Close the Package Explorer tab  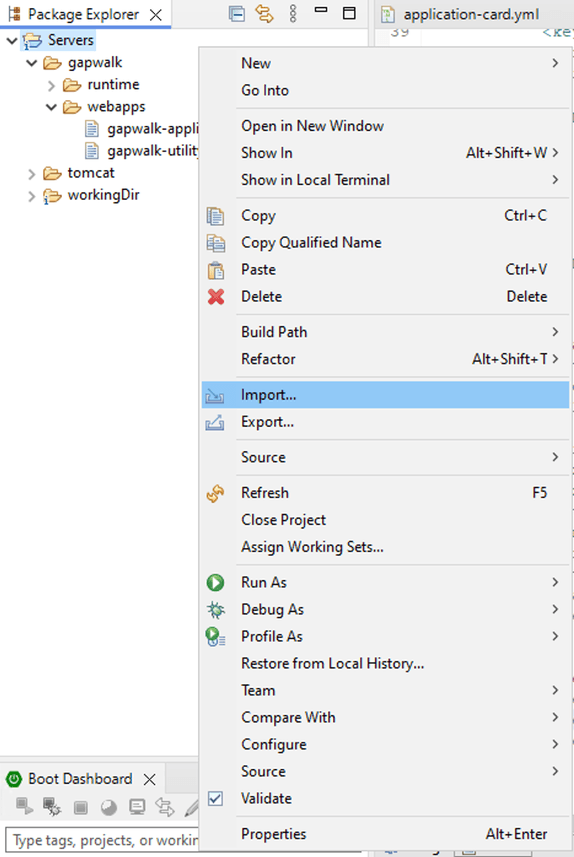click(x=156, y=15)
